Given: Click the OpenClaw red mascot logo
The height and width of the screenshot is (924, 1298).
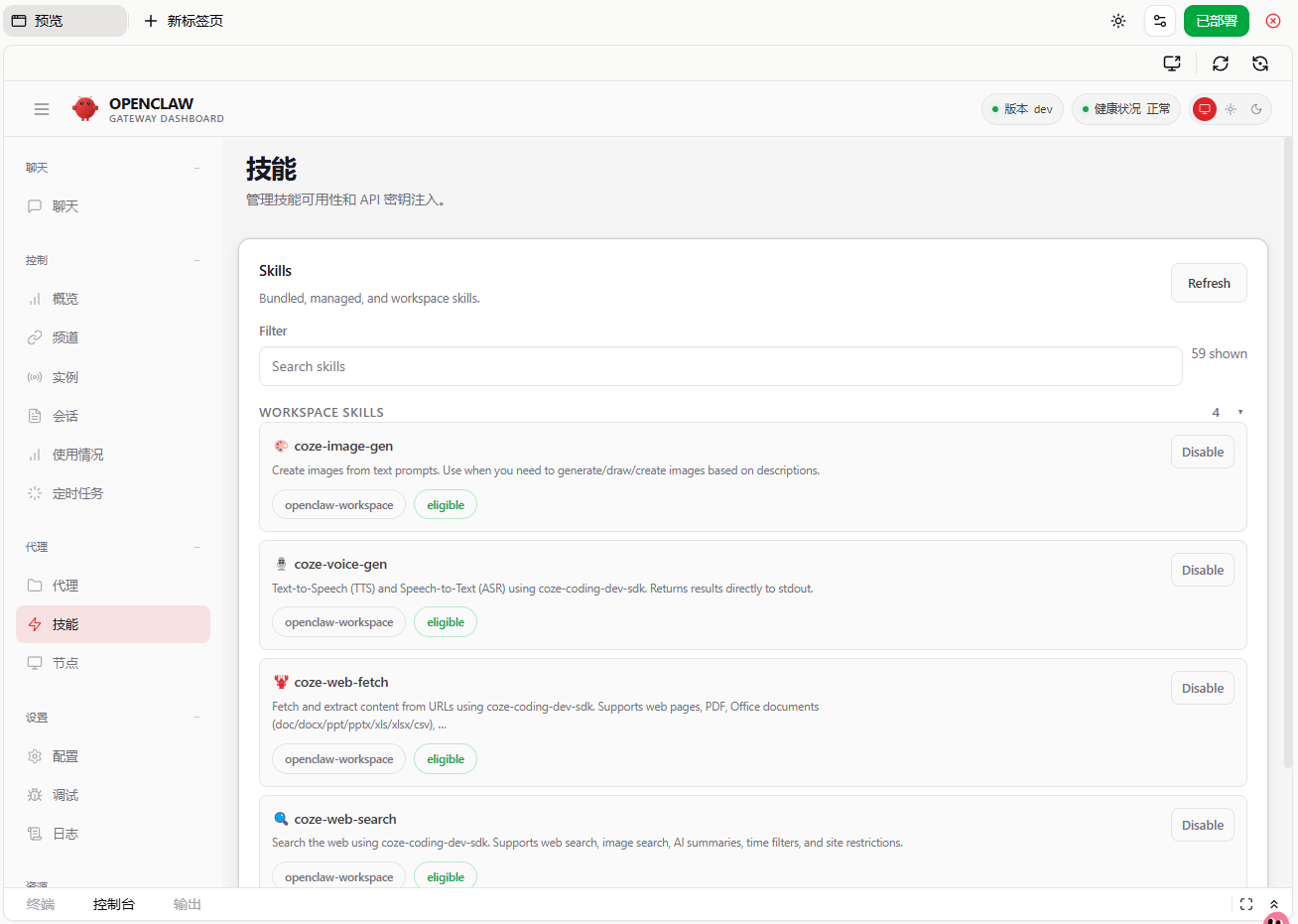Looking at the screenshot, I should 85,108.
